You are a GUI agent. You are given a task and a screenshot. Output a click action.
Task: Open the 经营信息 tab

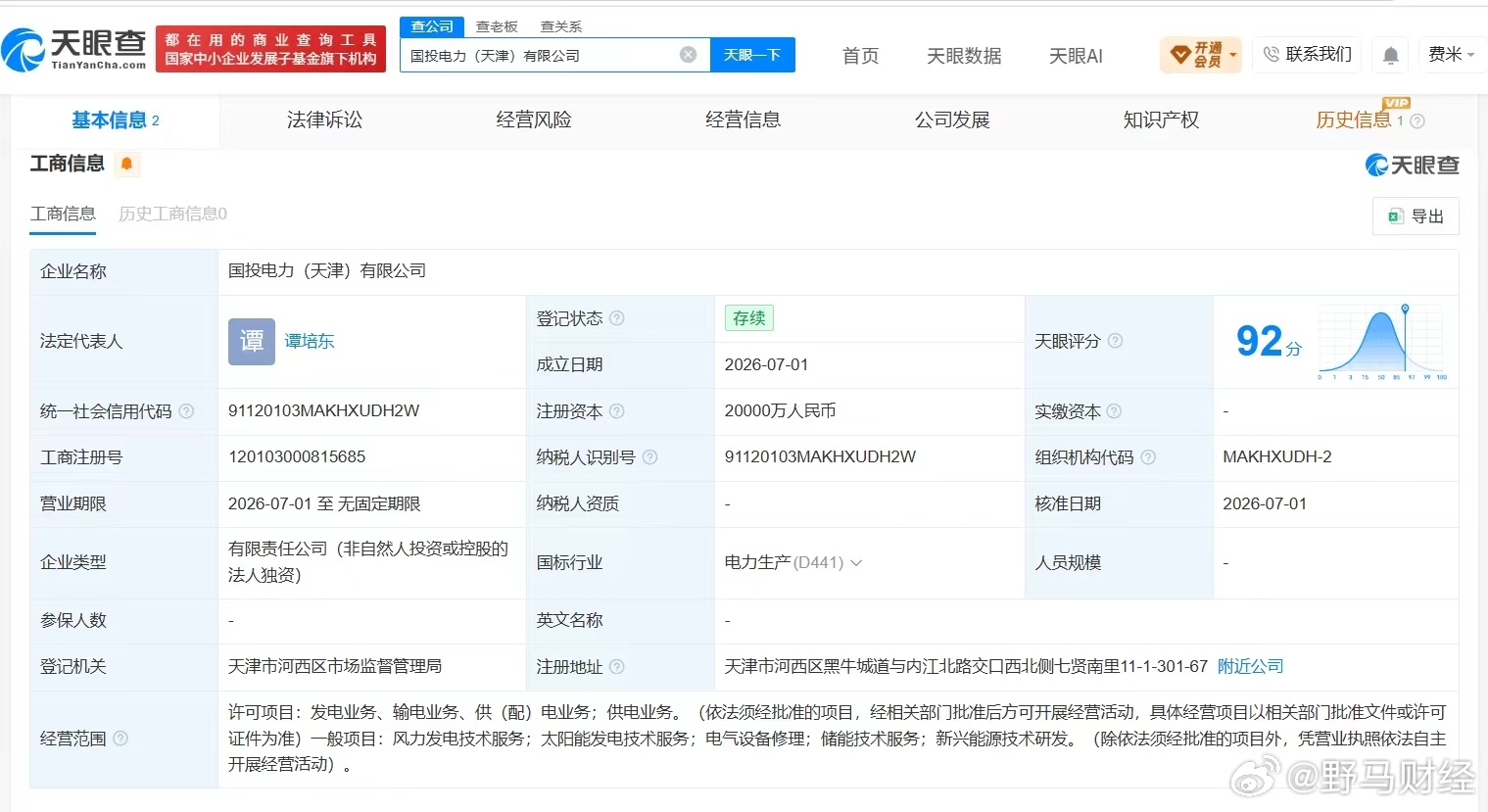(x=744, y=120)
